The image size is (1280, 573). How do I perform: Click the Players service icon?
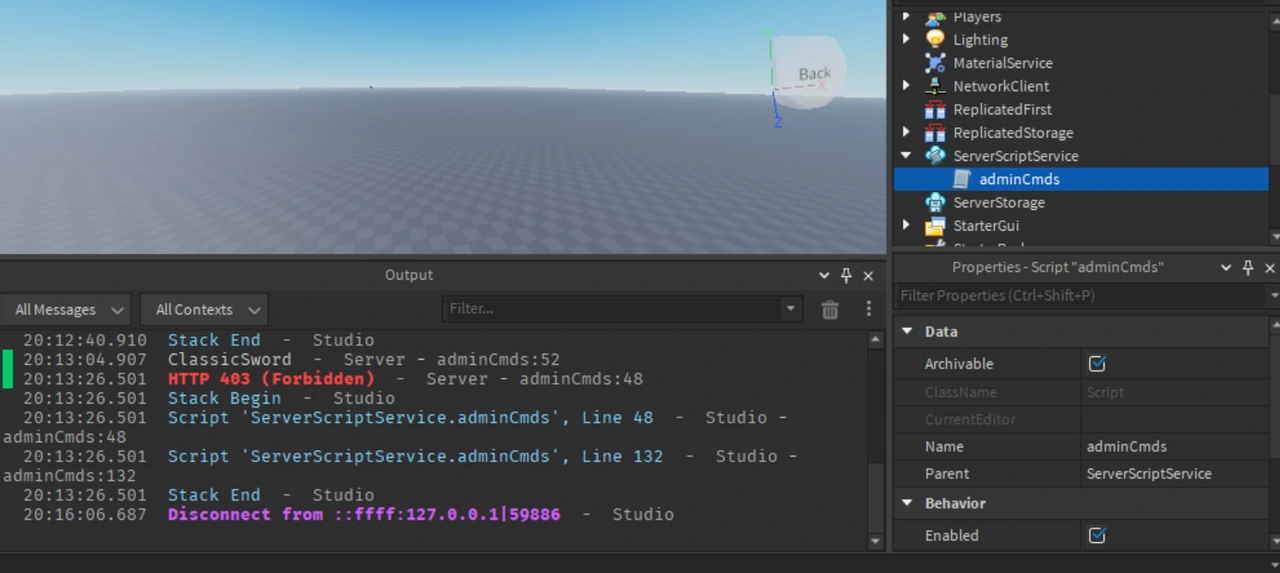[x=935, y=17]
